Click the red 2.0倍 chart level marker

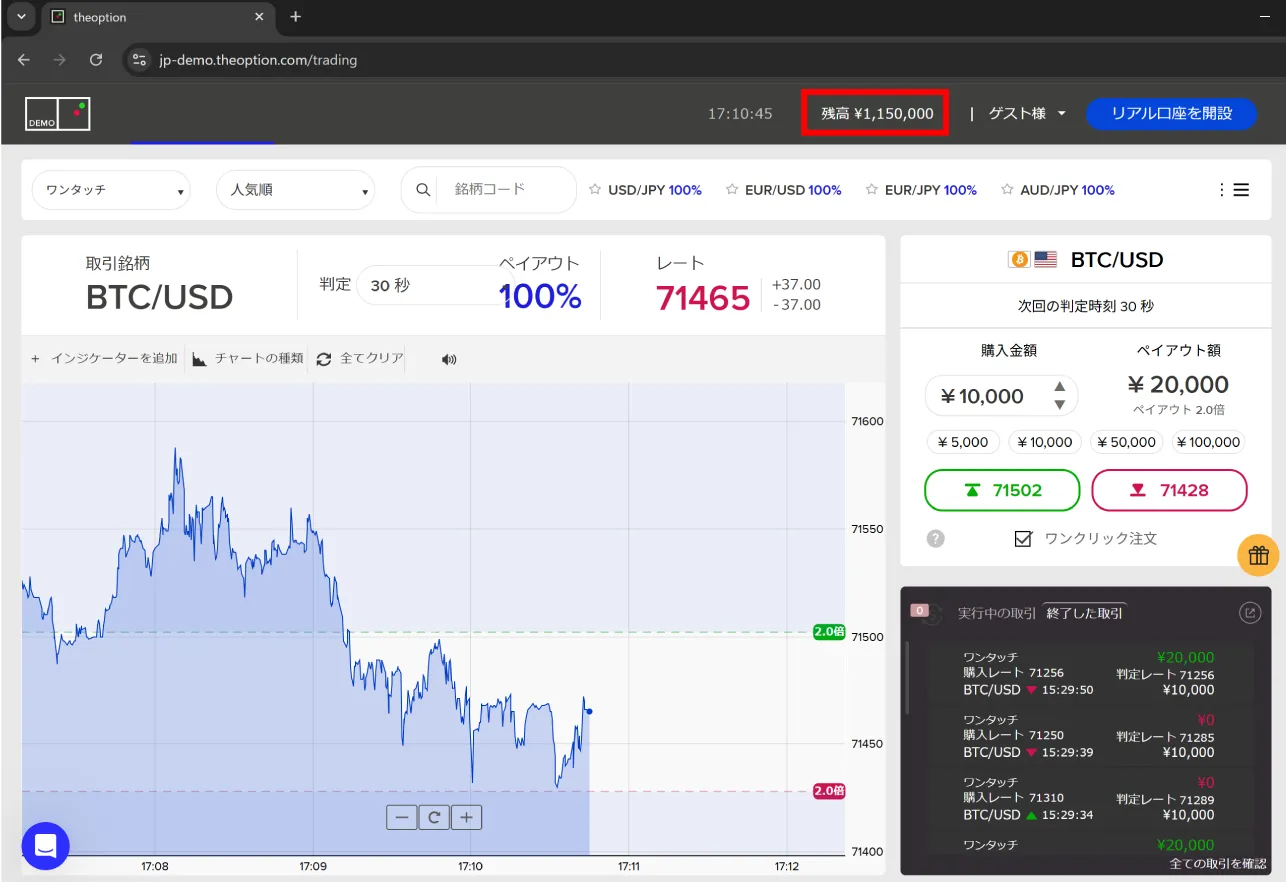click(x=829, y=791)
